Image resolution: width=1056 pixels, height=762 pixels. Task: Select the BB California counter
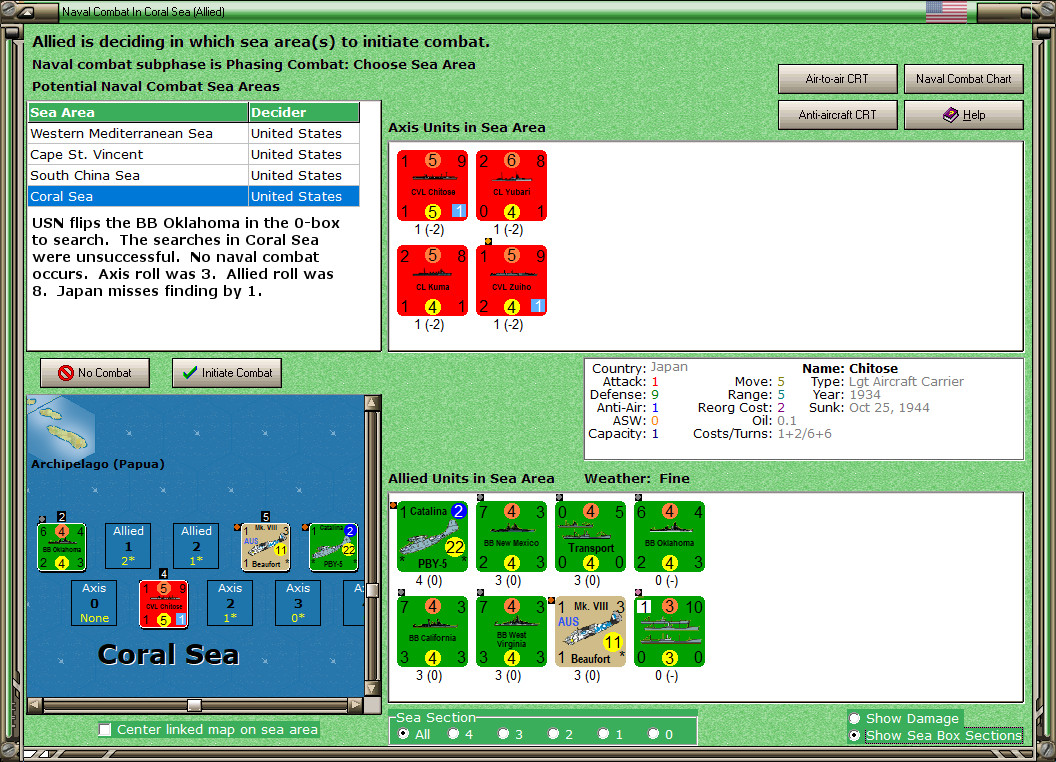432,632
